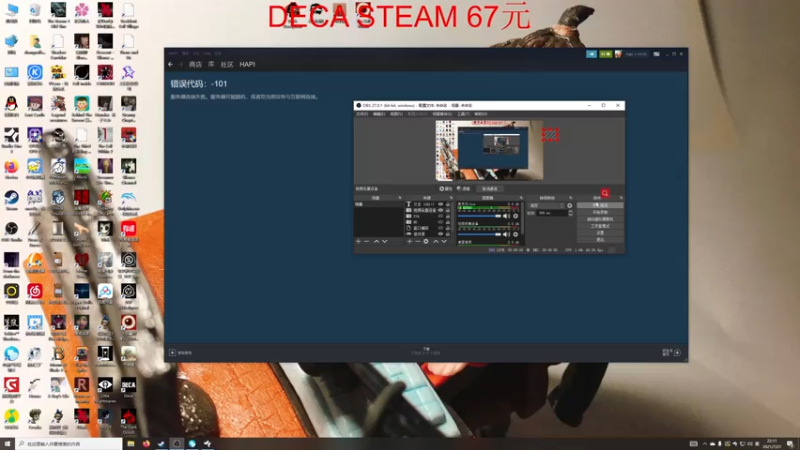Add a source with the plus icon
Screen dimensions: 800x450
tap(409, 241)
